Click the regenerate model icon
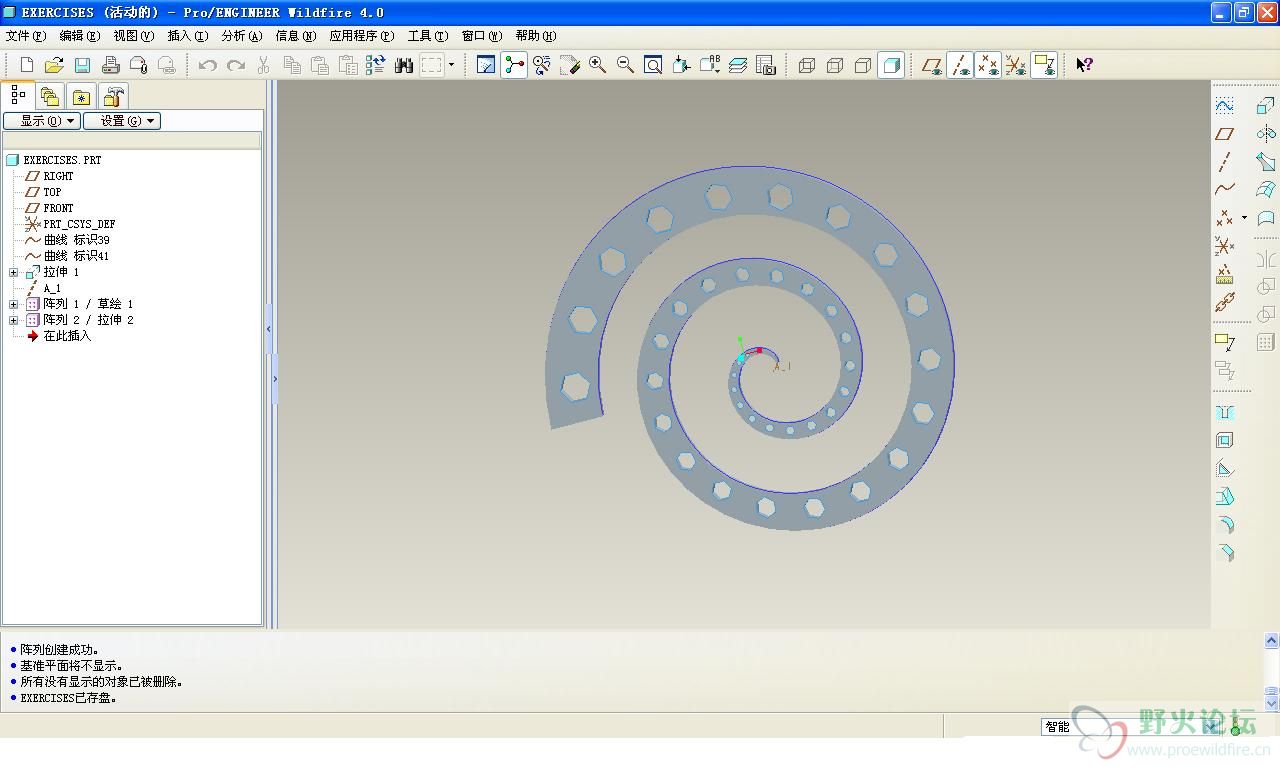The width and height of the screenshot is (1280, 768). [375, 65]
